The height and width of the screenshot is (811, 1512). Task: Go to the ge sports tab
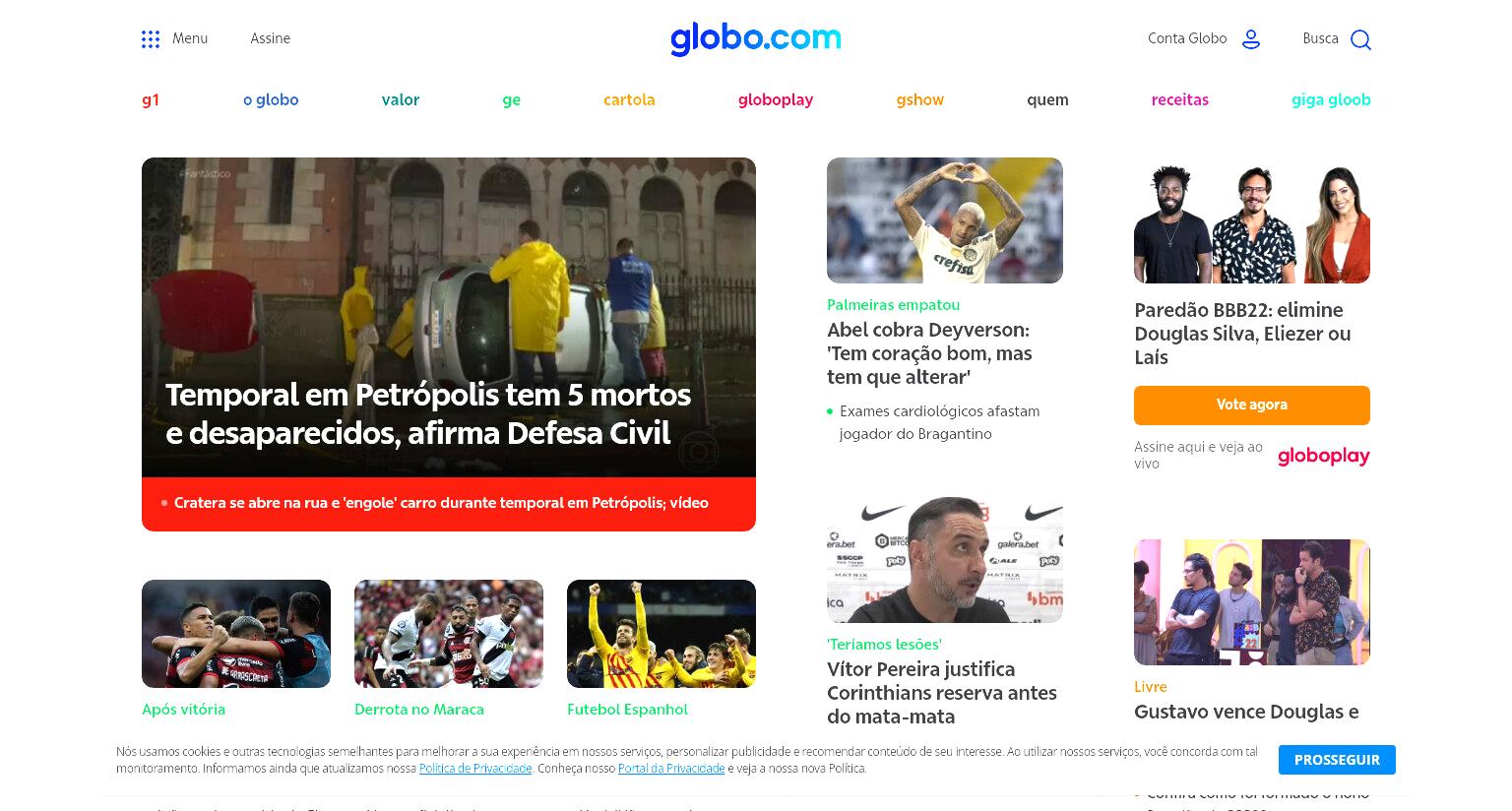511,99
